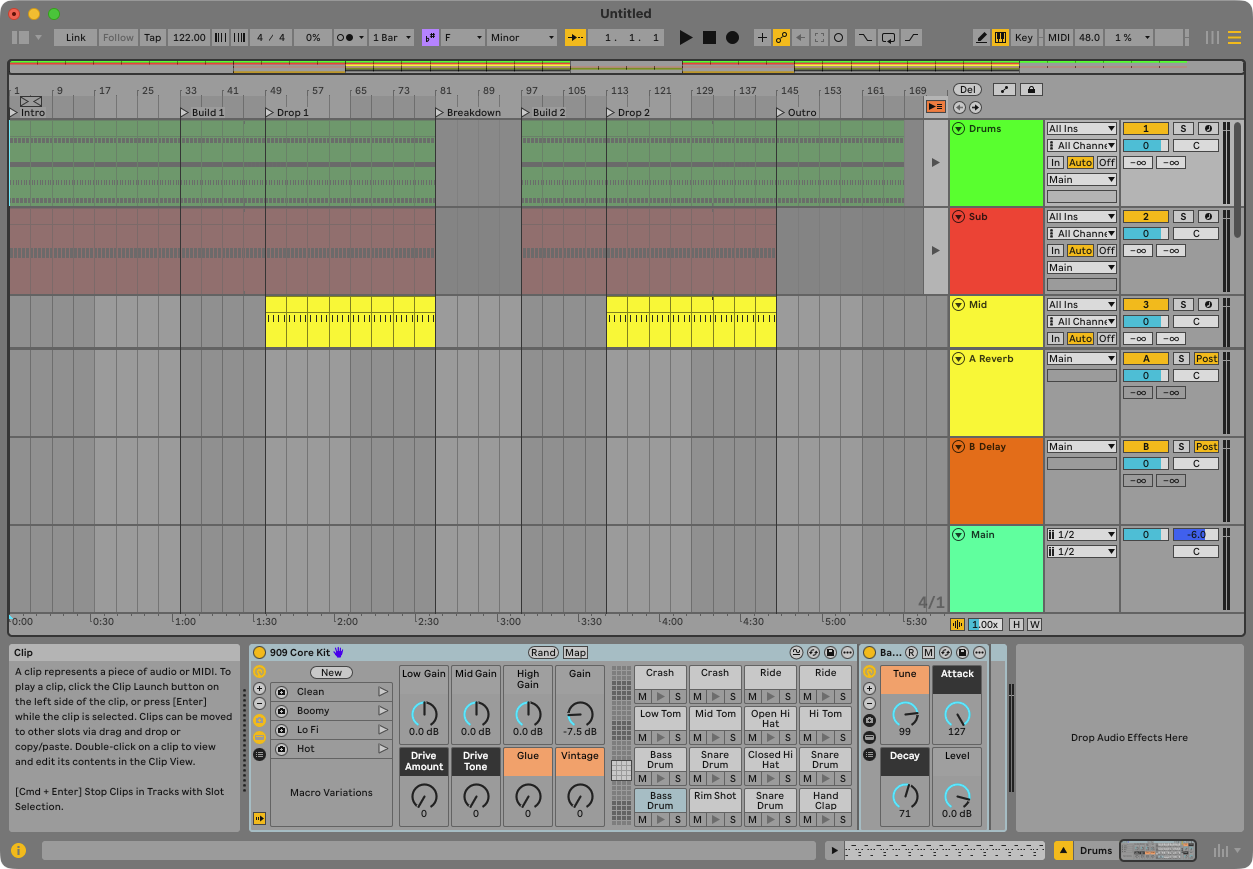Viewport: 1253px width, 869px height.
Task: Open A Reverb output Main dropdown
Action: 1081,358
